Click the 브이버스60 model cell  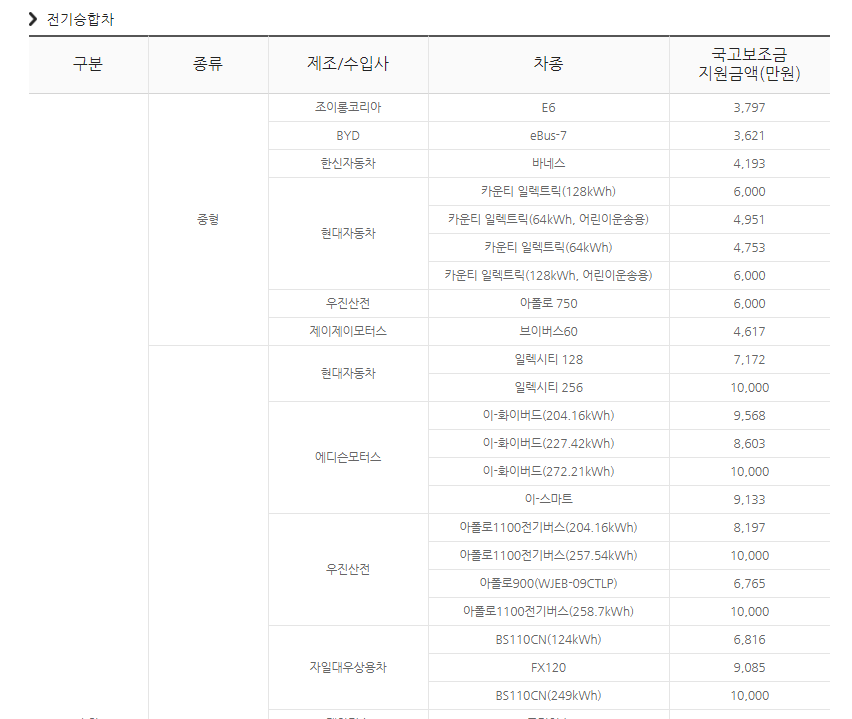(548, 332)
